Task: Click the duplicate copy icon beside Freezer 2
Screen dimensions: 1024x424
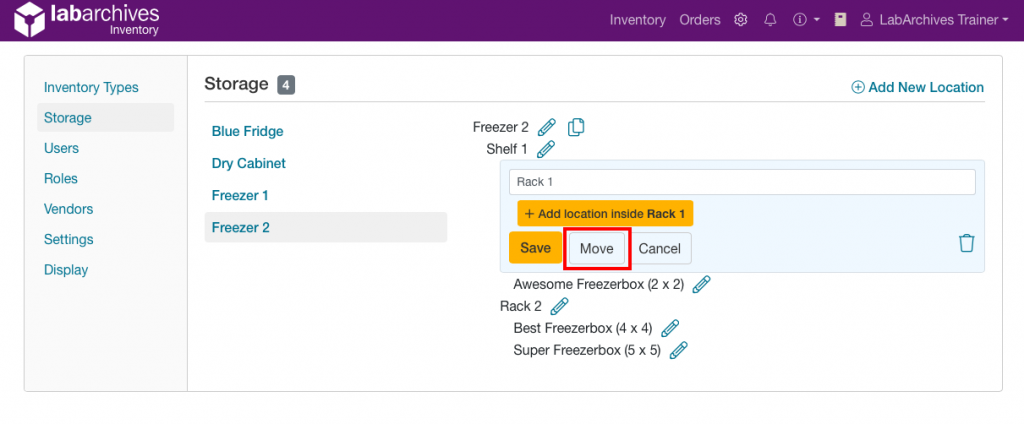Action: (576, 127)
